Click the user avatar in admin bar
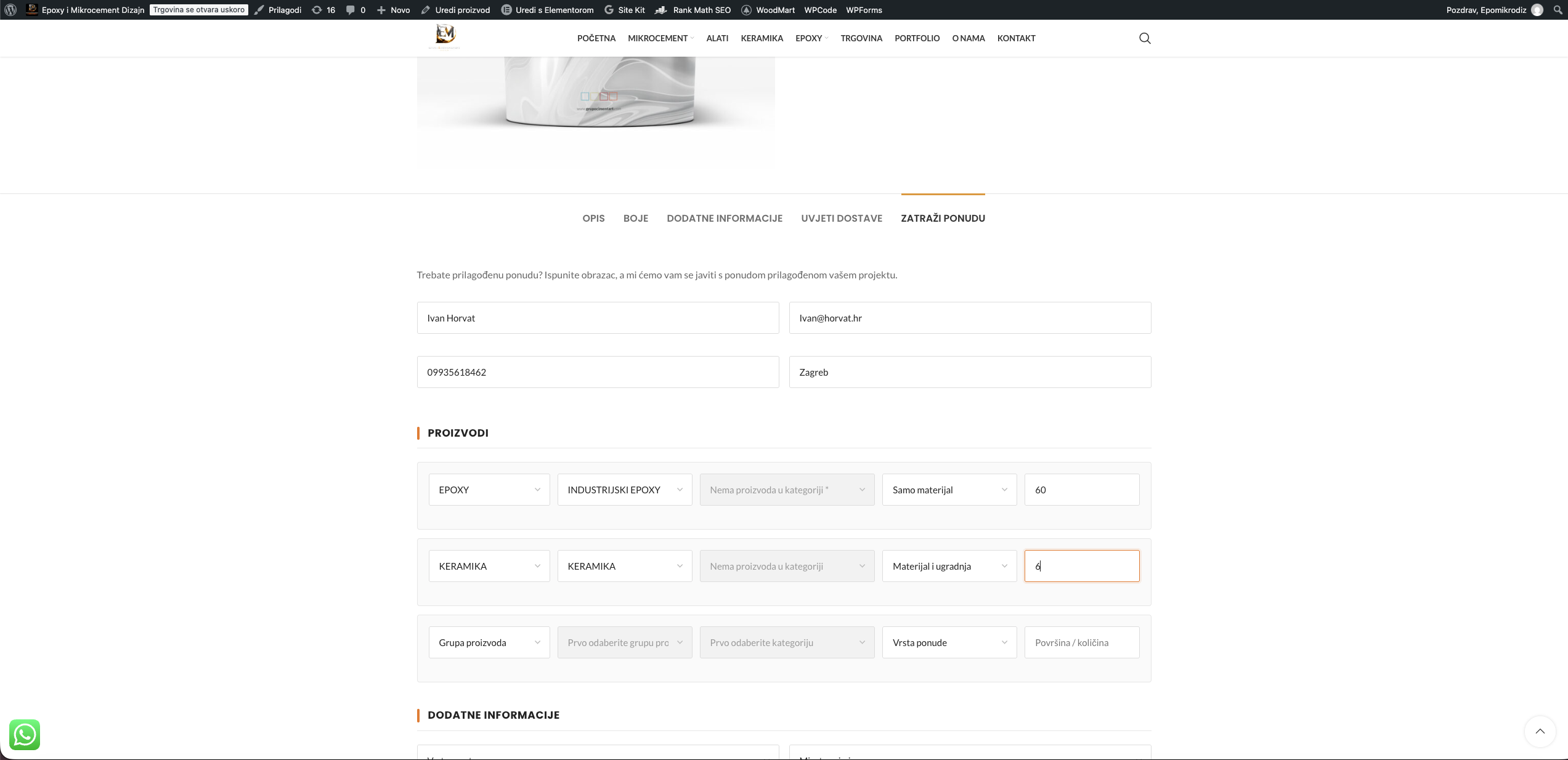This screenshot has width=1568, height=760. point(1537,10)
